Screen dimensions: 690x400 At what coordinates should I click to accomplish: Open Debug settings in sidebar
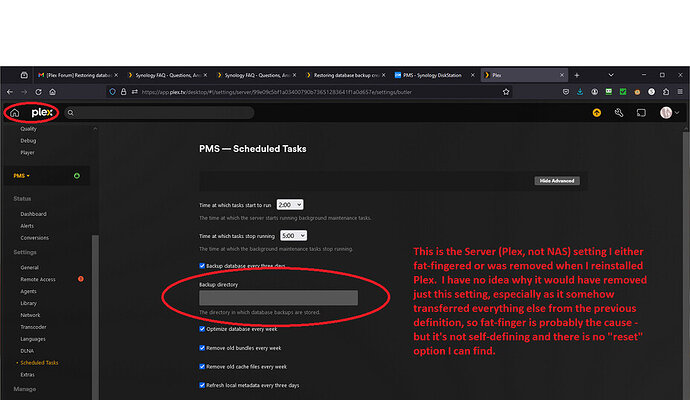point(28,141)
